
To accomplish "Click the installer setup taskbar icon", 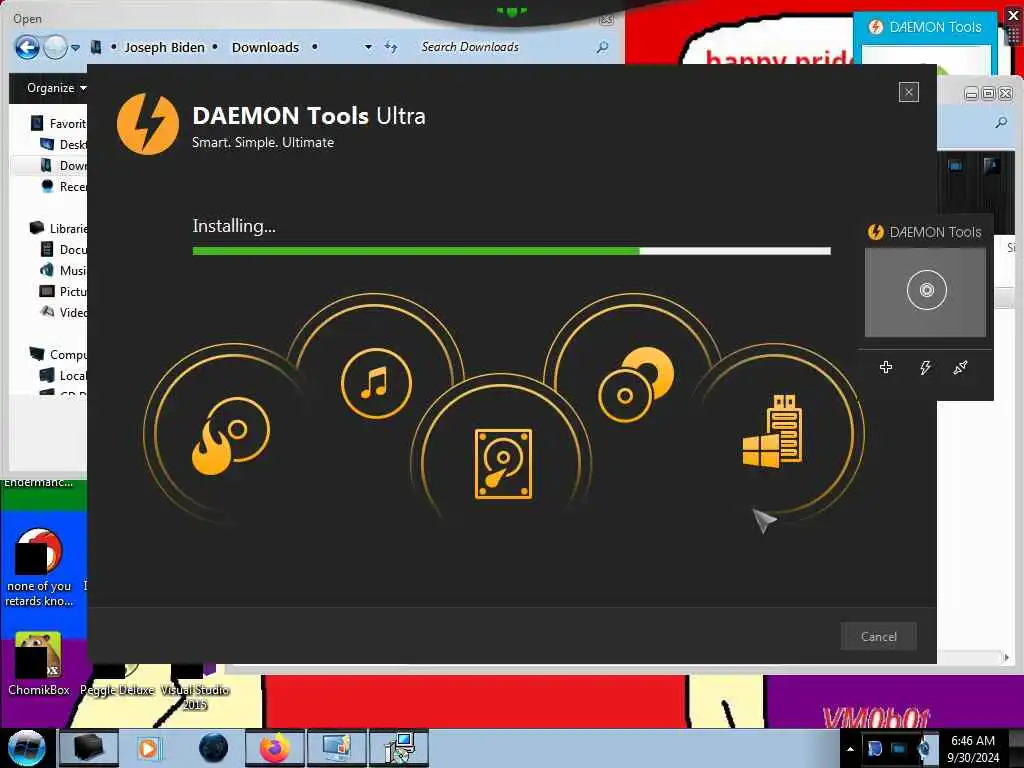I will [x=398, y=748].
